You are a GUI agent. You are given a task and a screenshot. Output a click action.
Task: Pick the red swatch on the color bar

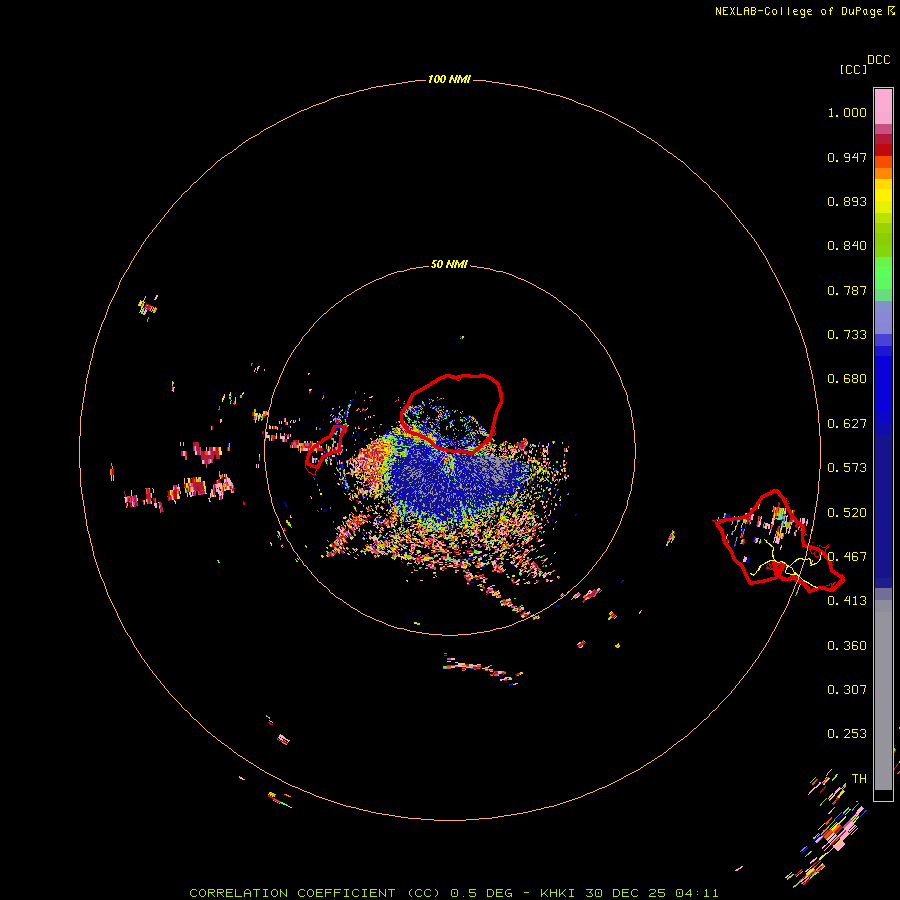coord(883,149)
